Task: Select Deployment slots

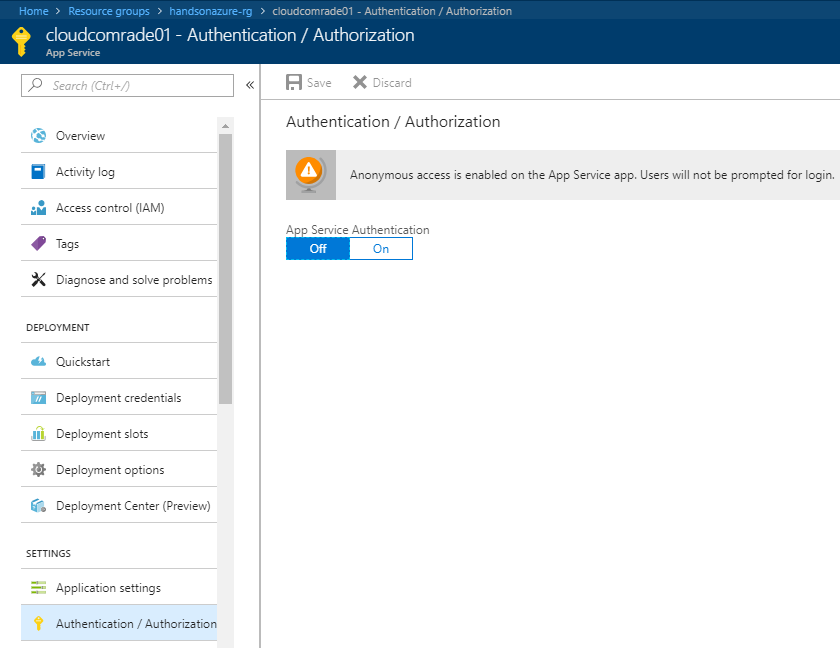Action: click(119, 433)
